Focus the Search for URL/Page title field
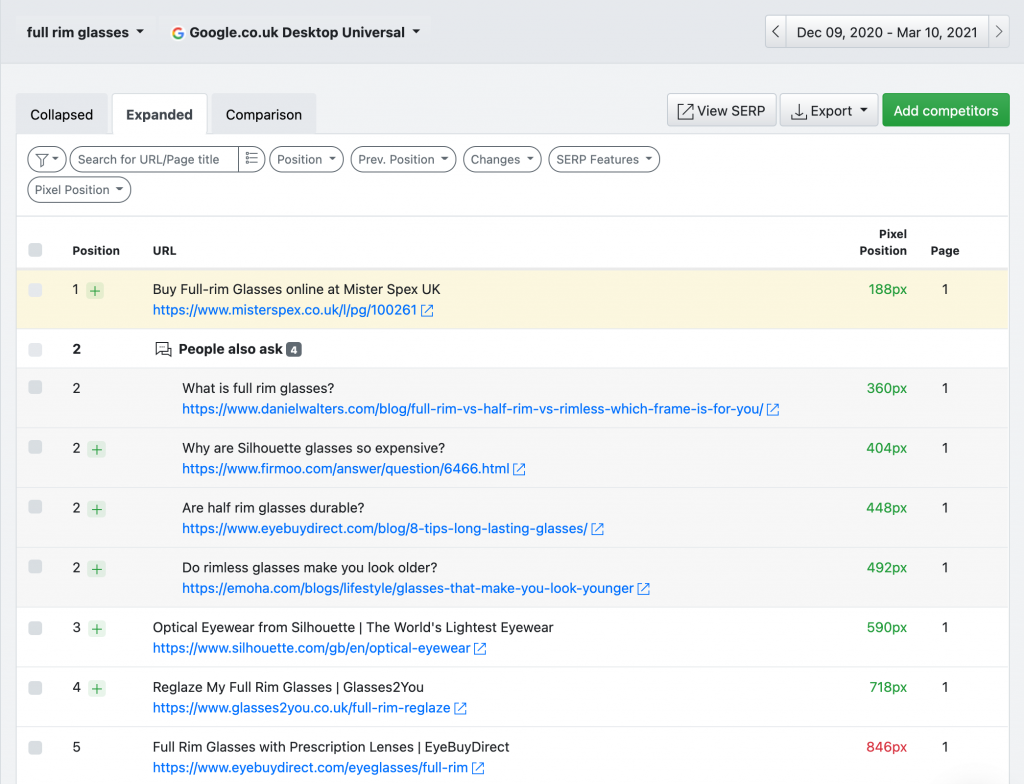This screenshot has width=1024, height=784. click(x=155, y=159)
